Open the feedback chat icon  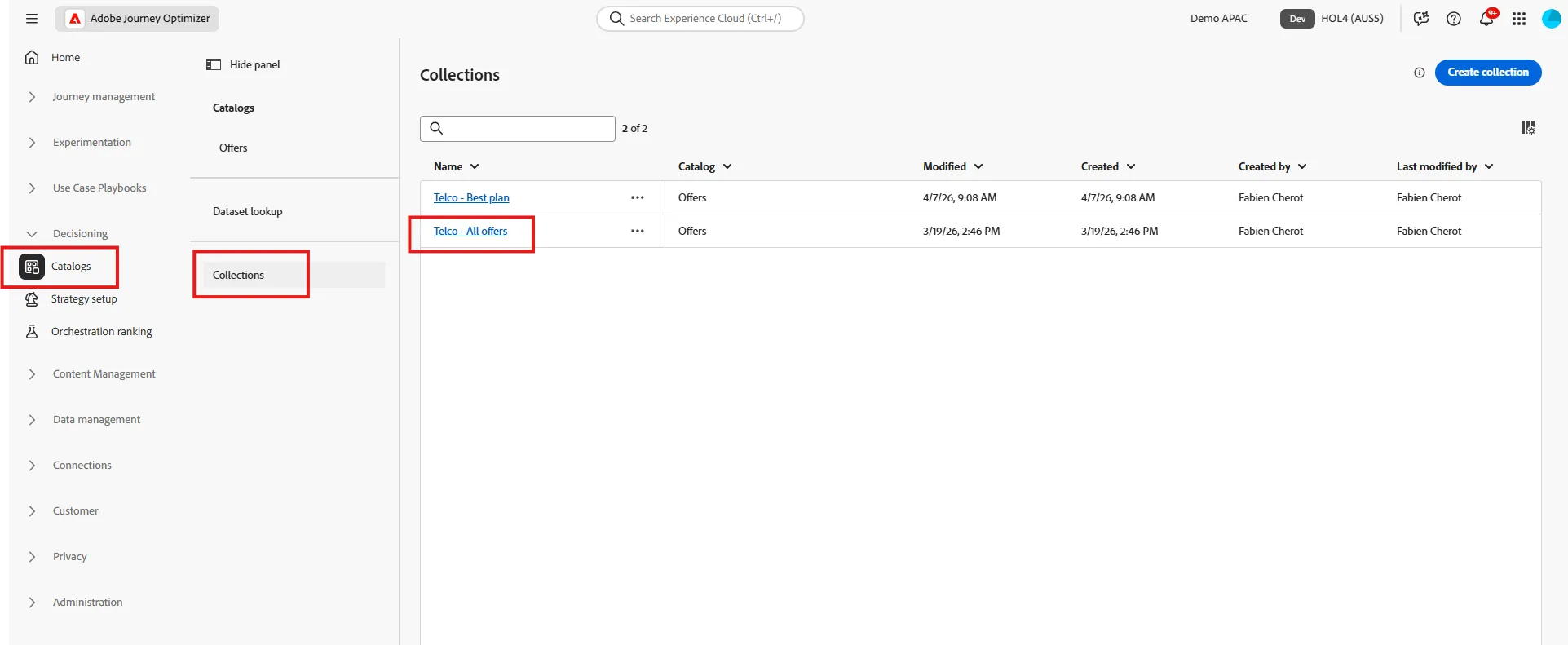1421,19
